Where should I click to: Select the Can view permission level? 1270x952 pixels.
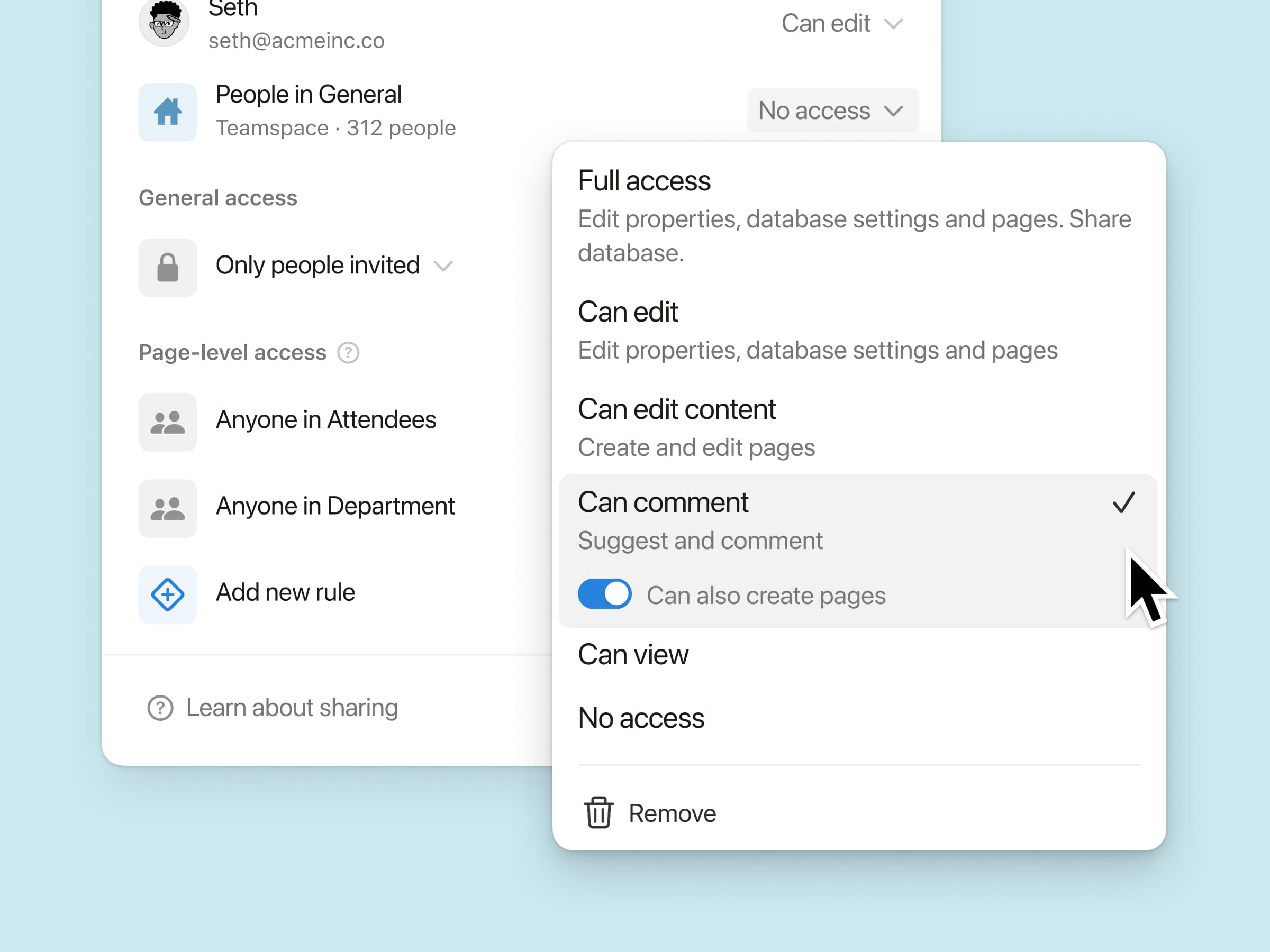pyautogui.click(x=633, y=655)
